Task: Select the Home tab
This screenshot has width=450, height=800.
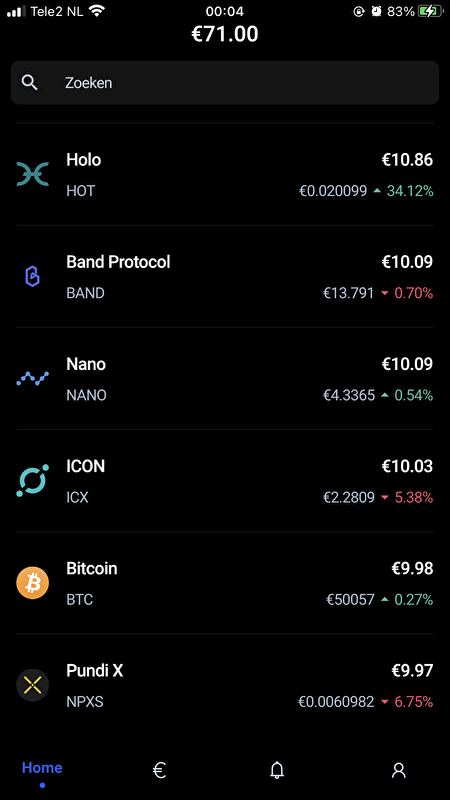Action: click(x=42, y=768)
